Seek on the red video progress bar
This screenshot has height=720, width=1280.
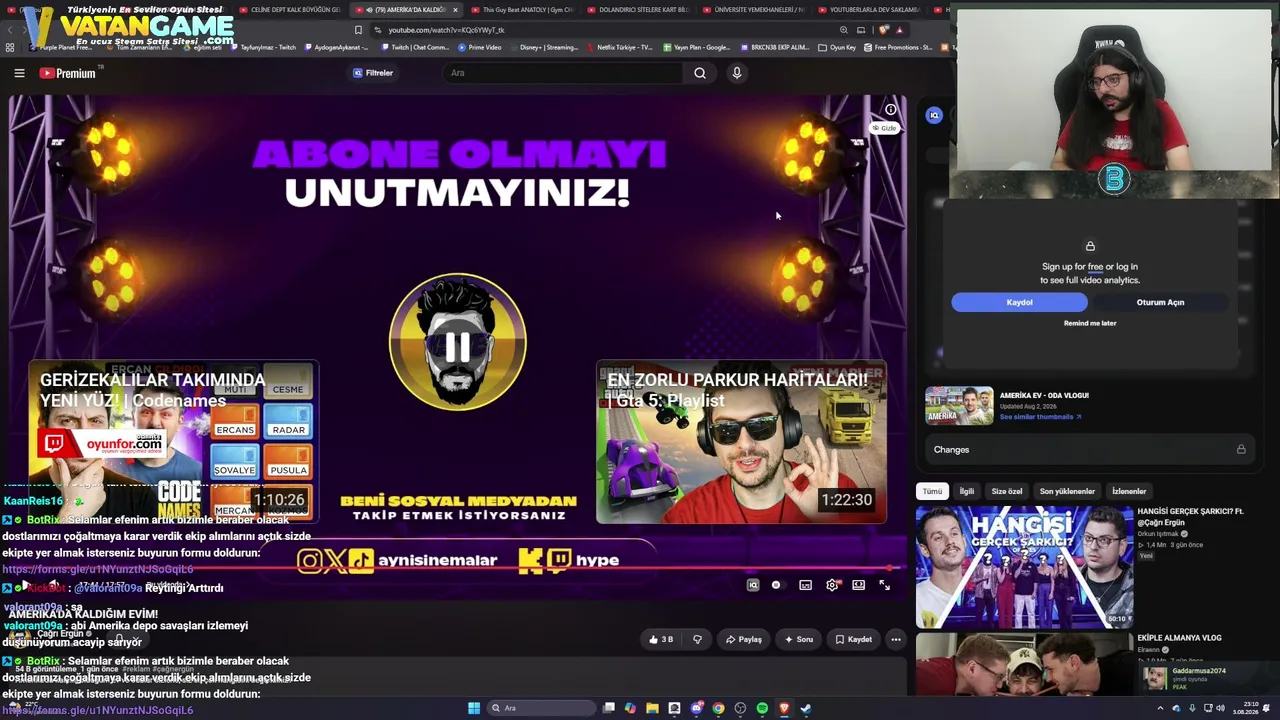[x=458, y=570]
